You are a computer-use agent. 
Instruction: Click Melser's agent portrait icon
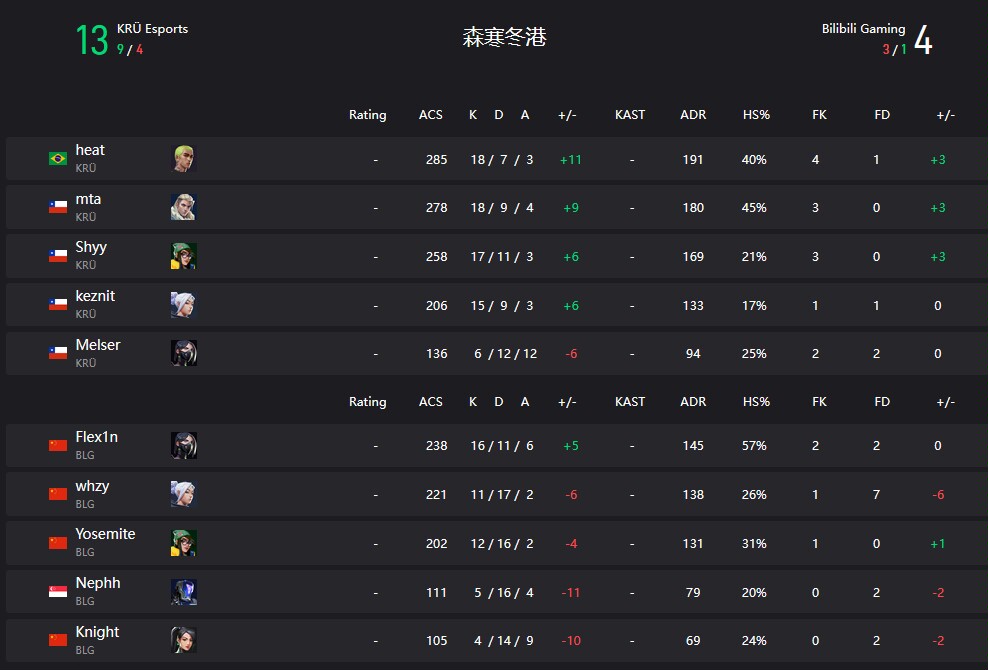183,353
